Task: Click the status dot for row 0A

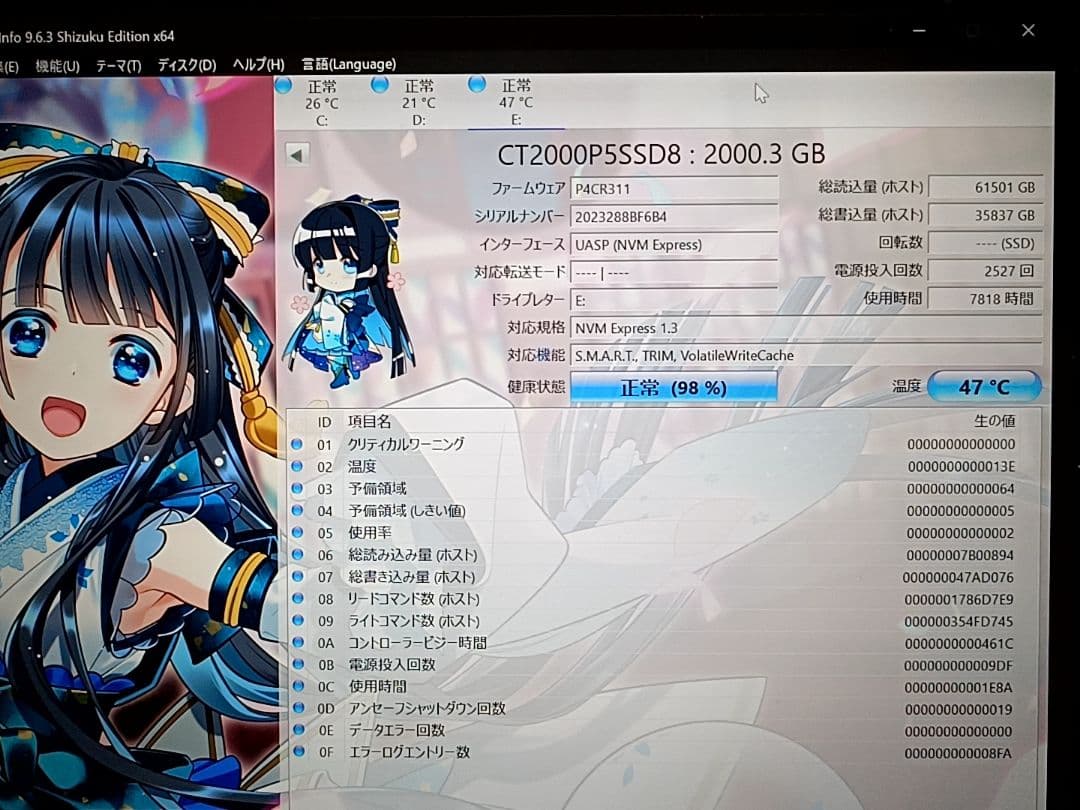Action: [x=298, y=642]
